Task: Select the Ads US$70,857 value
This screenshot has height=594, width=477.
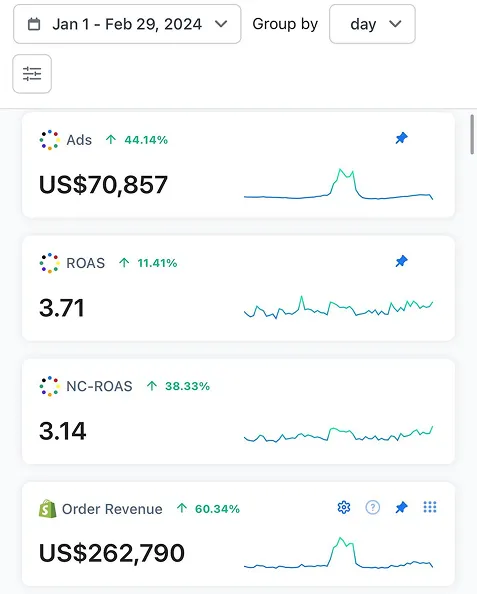Action: coord(103,185)
